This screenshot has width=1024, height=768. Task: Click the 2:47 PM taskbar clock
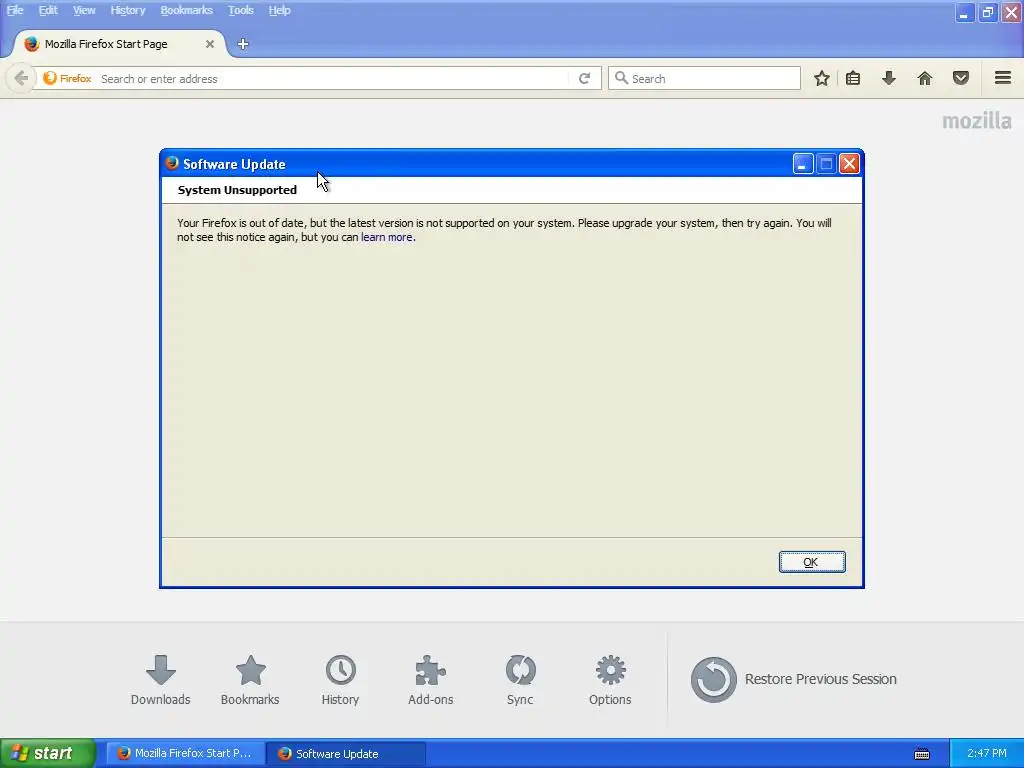(x=987, y=753)
